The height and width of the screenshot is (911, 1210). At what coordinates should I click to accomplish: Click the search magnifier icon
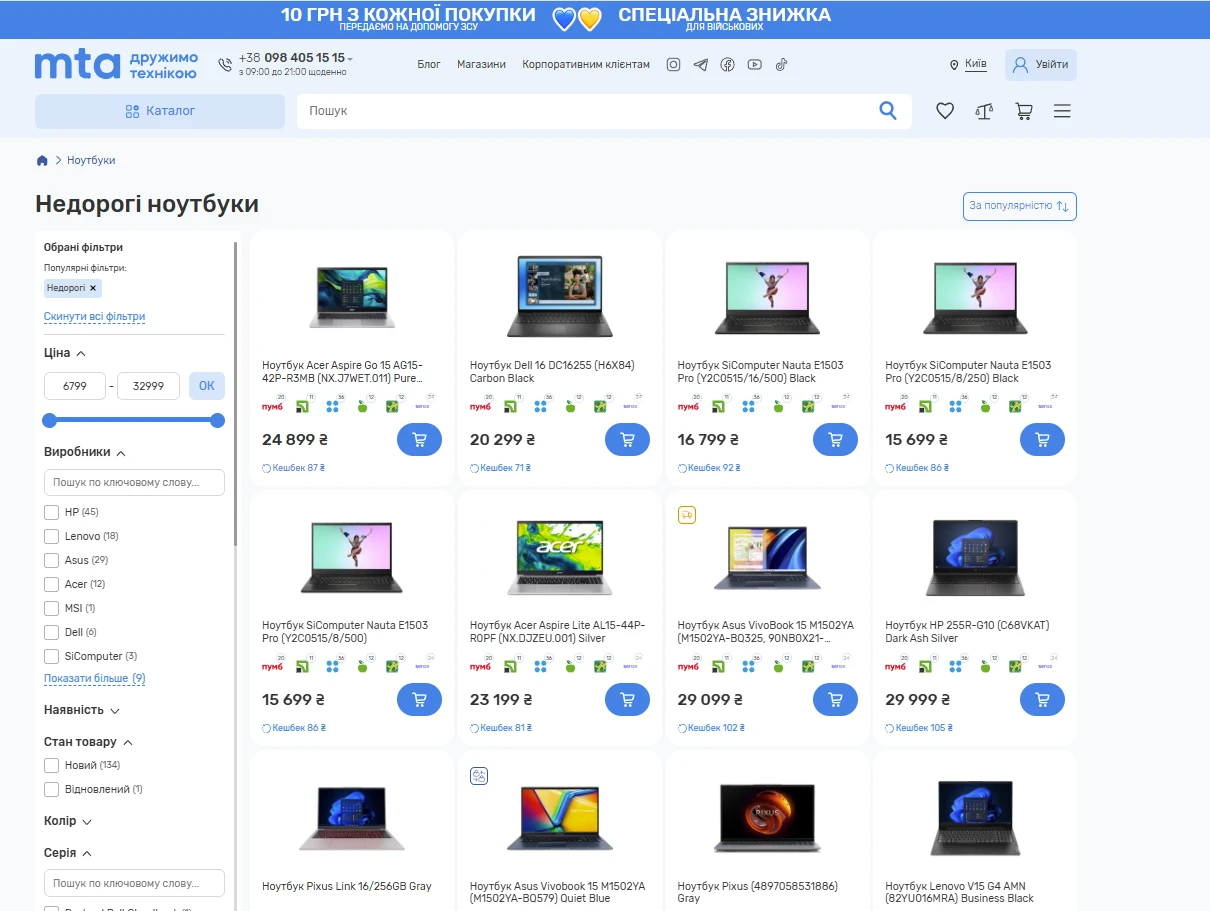pyautogui.click(x=888, y=111)
